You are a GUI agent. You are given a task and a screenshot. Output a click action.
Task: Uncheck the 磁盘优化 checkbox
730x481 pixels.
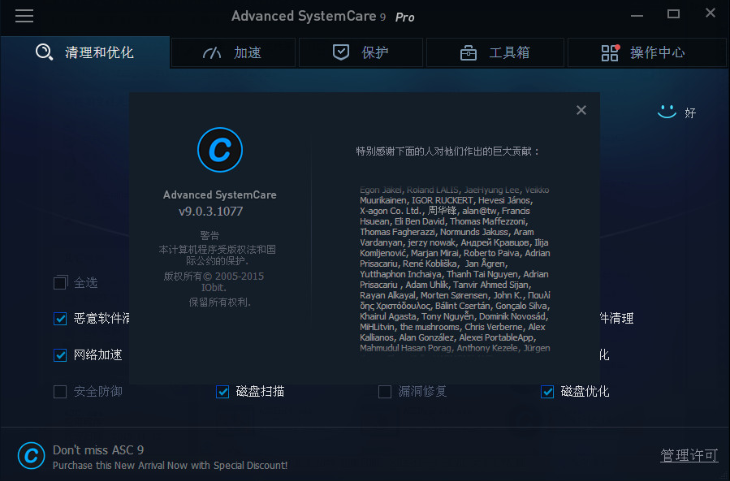click(548, 392)
